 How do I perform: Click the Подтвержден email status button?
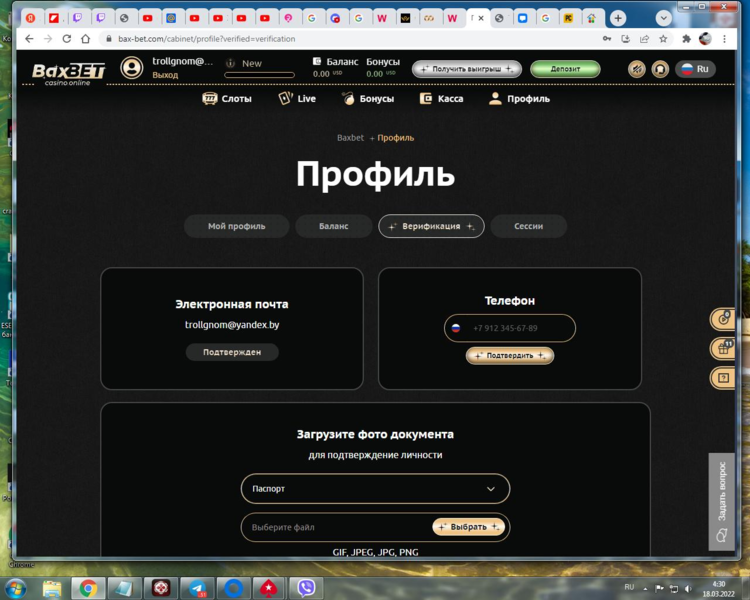pyautogui.click(x=232, y=352)
